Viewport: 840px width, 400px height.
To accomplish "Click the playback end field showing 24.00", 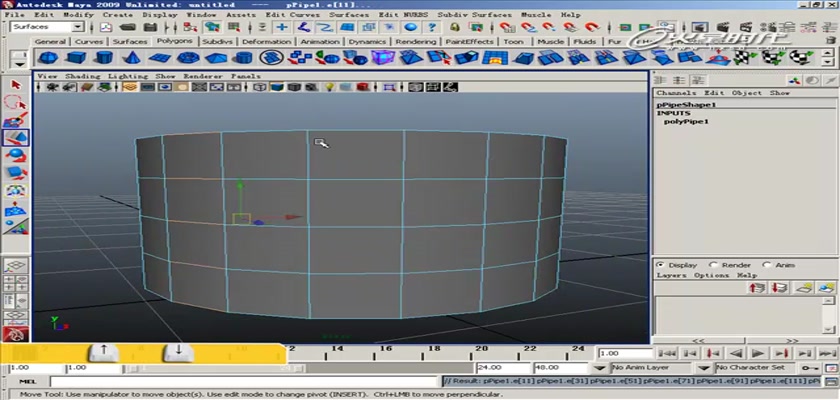I will 502,368.
